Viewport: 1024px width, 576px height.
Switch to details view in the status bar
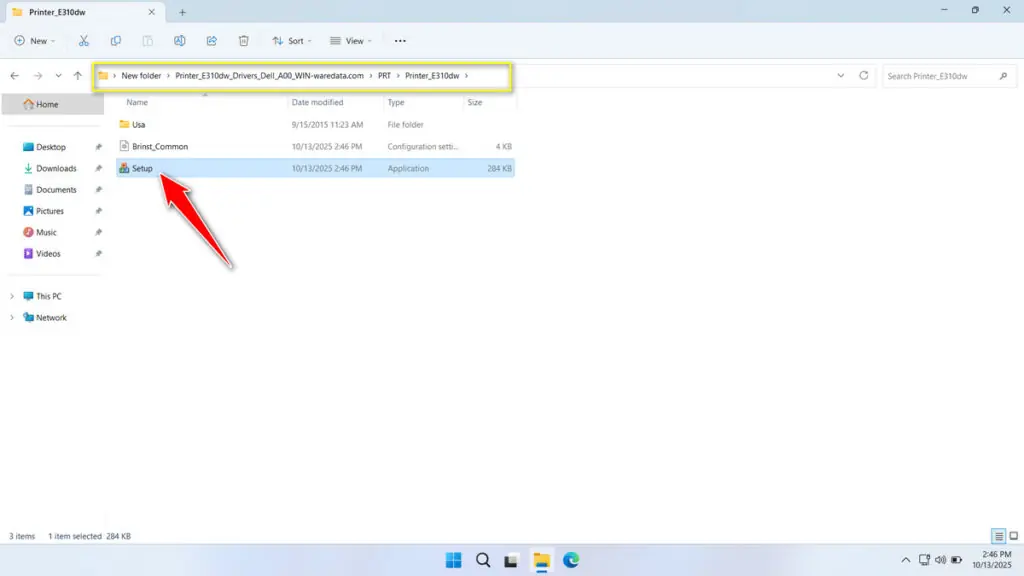(997, 534)
